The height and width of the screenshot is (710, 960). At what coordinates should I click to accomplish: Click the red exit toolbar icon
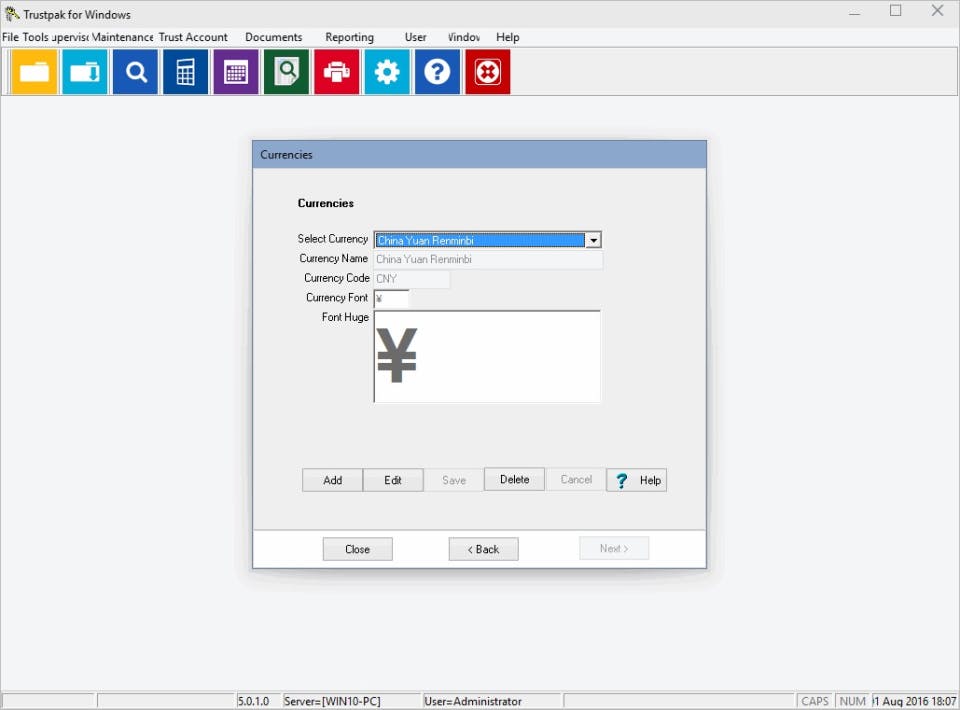pyautogui.click(x=488, y=72)
